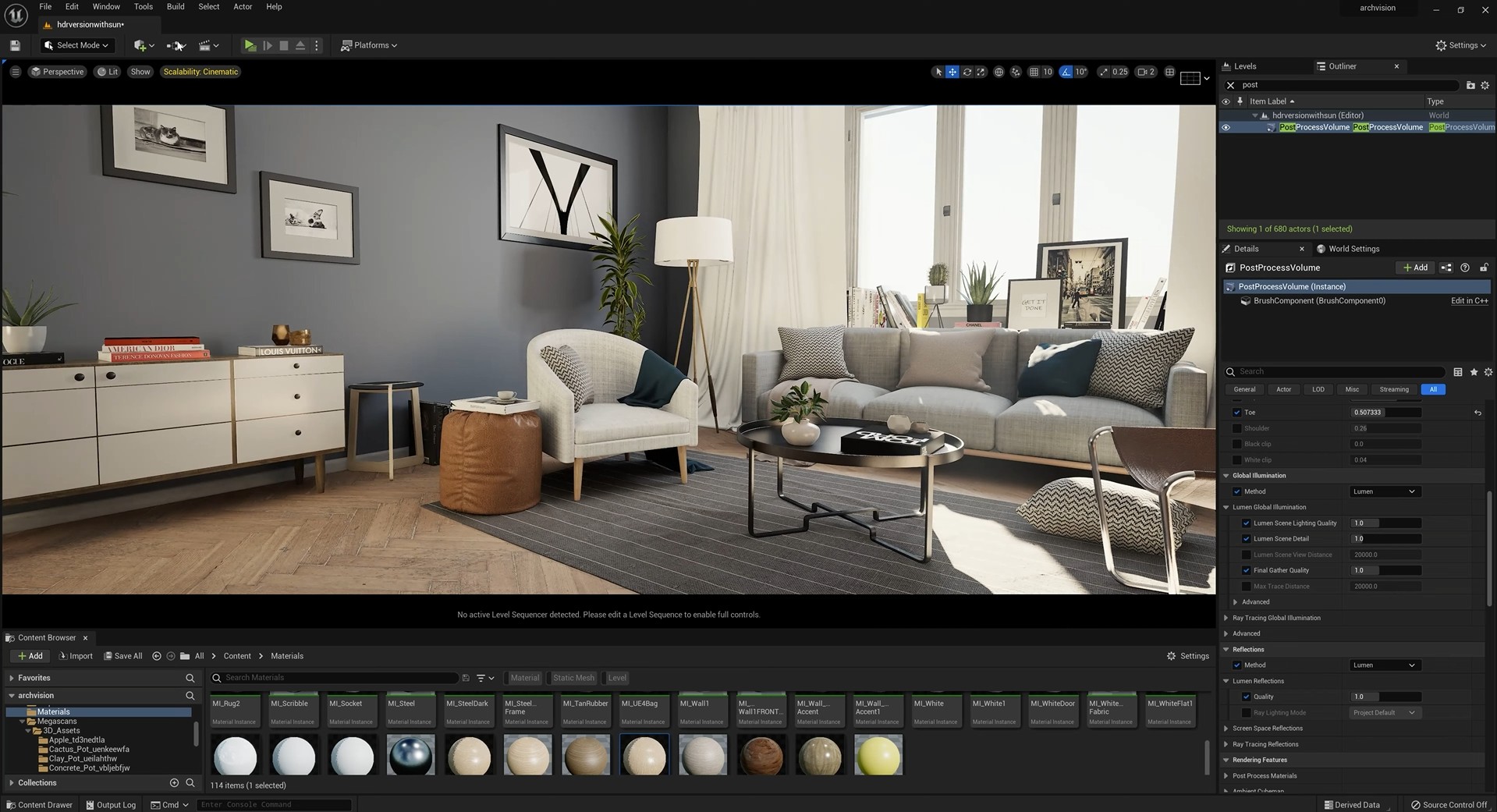This screenshot has height=812, width=1497.
Task: Uncheck Lumen Scene Detail
Action: [1247, 538]
